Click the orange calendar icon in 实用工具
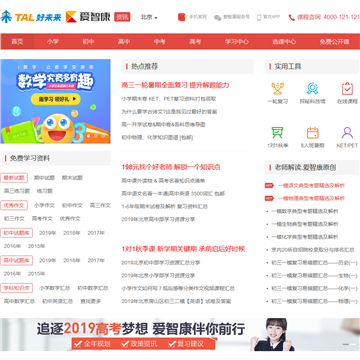 [x=312, y=133]
